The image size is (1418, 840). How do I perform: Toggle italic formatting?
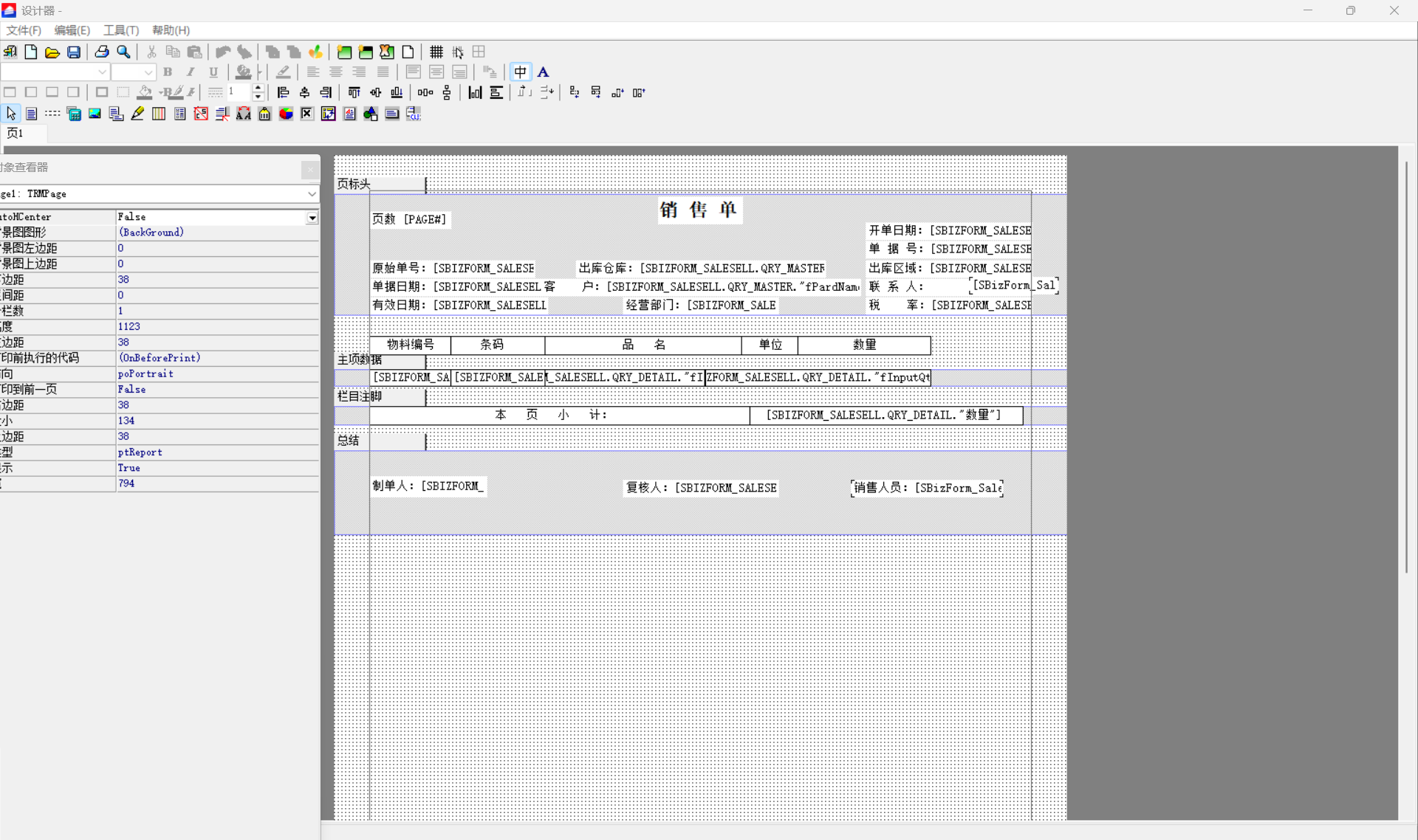point(191,72)
